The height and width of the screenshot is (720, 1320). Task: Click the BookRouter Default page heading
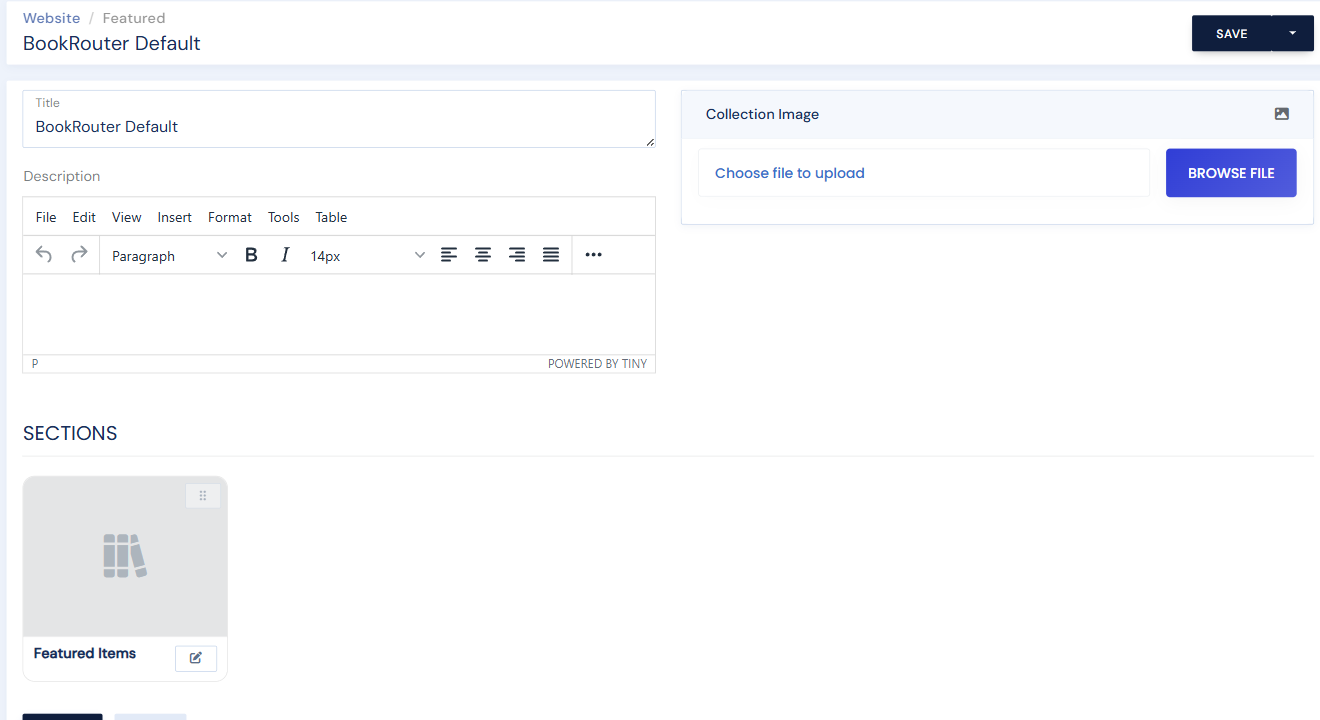112,43
